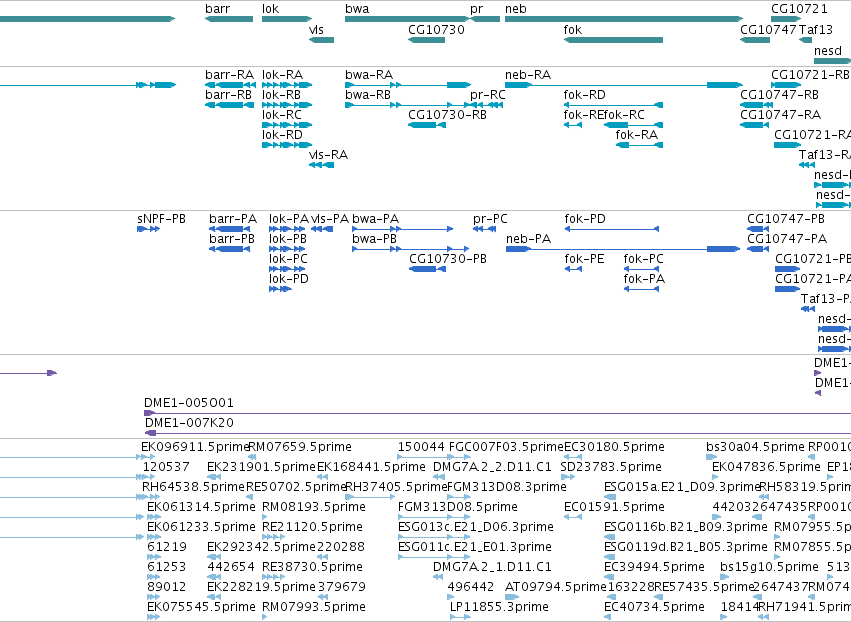Viewport: 851px width, 622px height.
Task: Click the lok-RC transcript label
Action: coord(282,115)
